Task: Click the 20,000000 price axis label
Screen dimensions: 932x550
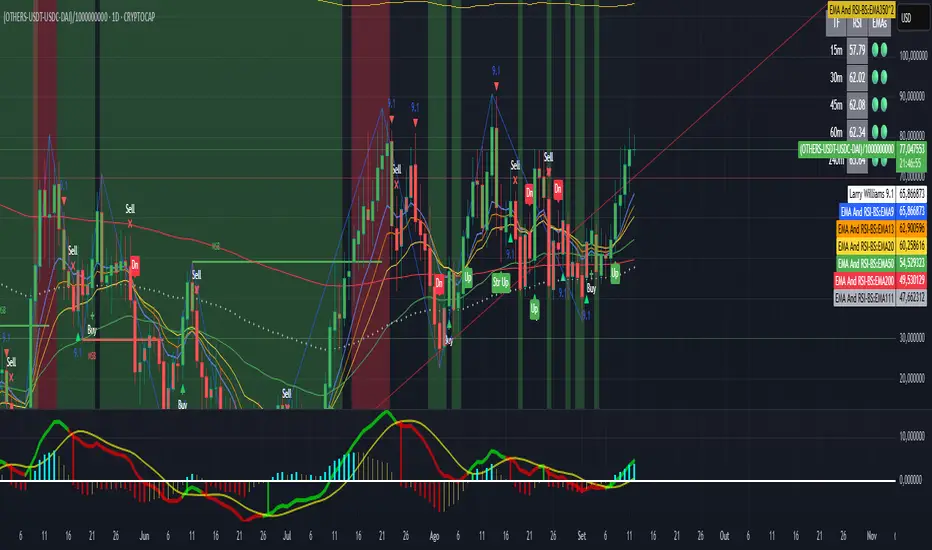Action: [x=913, y=378]
